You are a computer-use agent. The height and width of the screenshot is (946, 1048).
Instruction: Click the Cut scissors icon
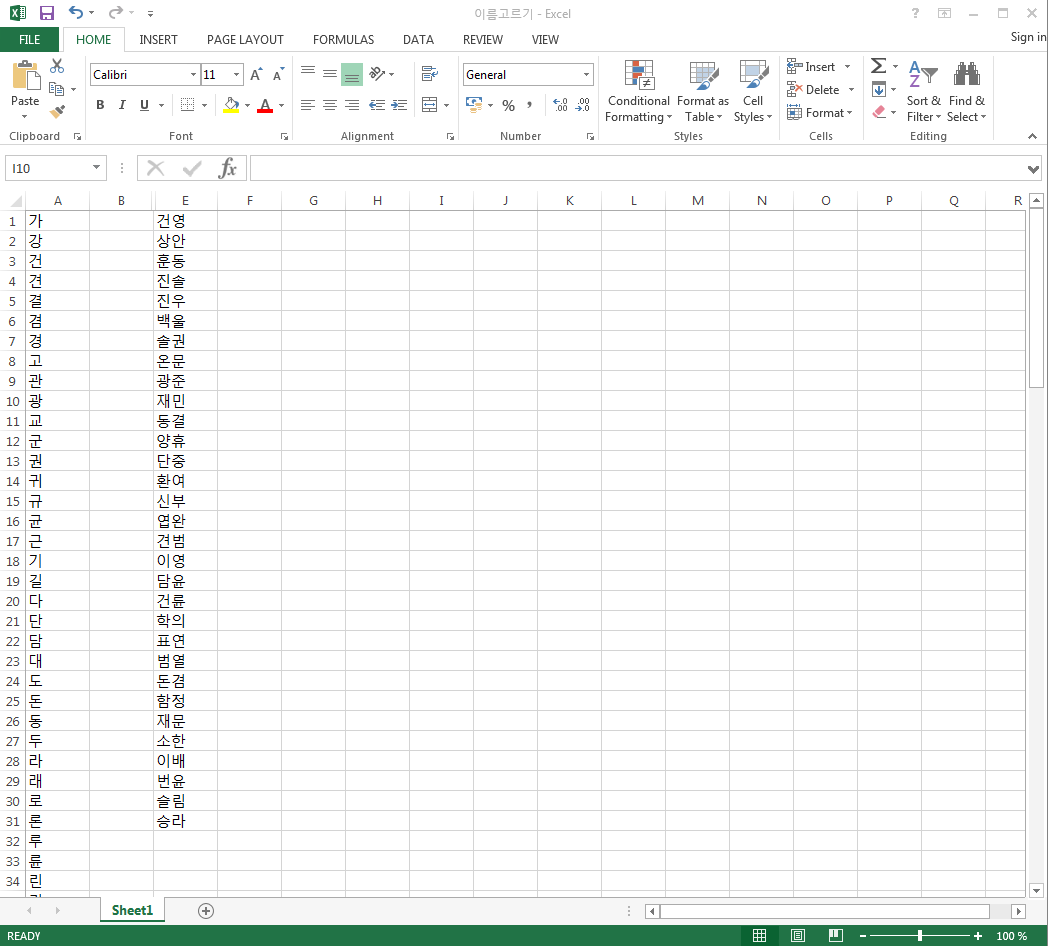click(x=57, y=66)
